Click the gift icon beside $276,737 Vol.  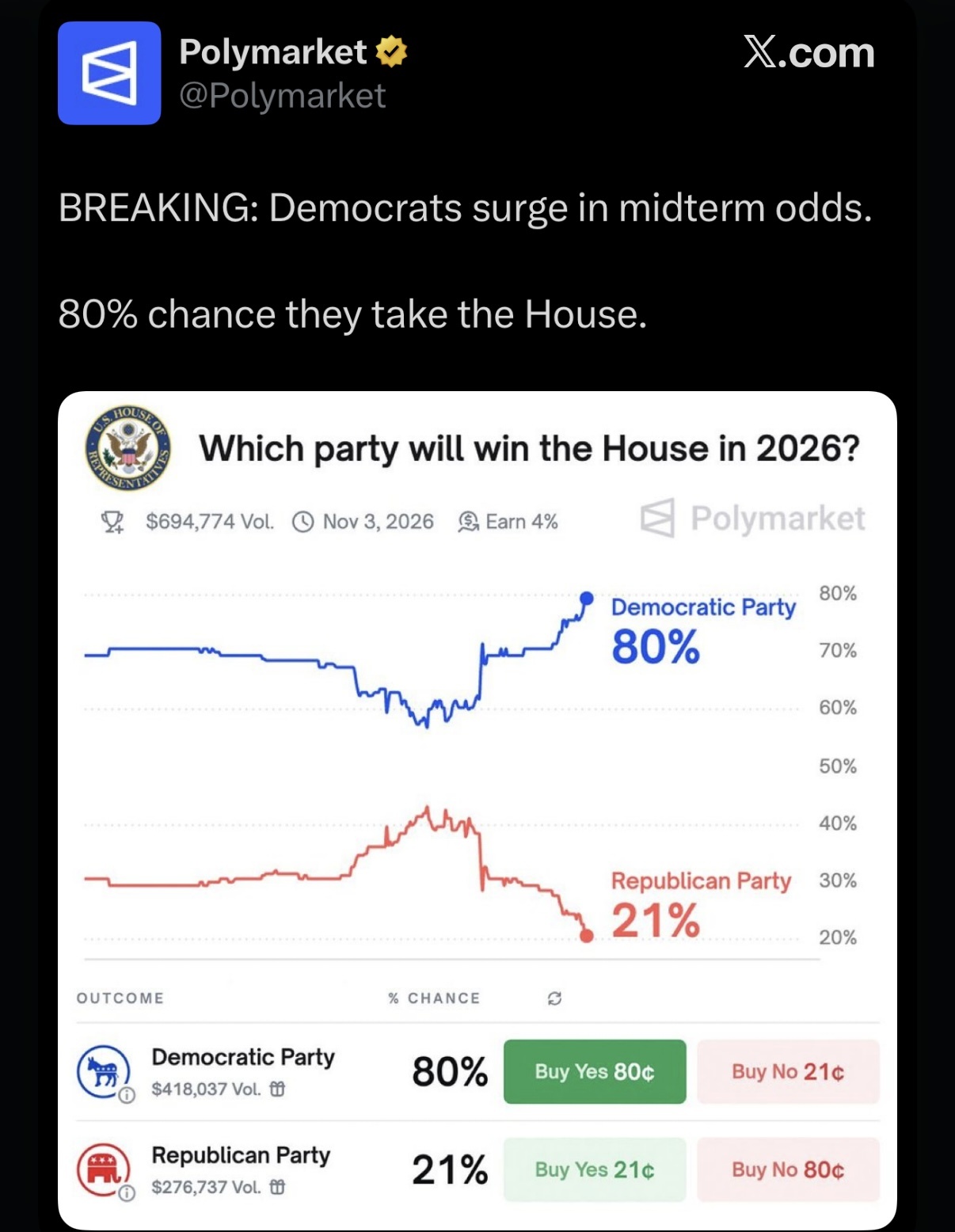pos(277,1188)
